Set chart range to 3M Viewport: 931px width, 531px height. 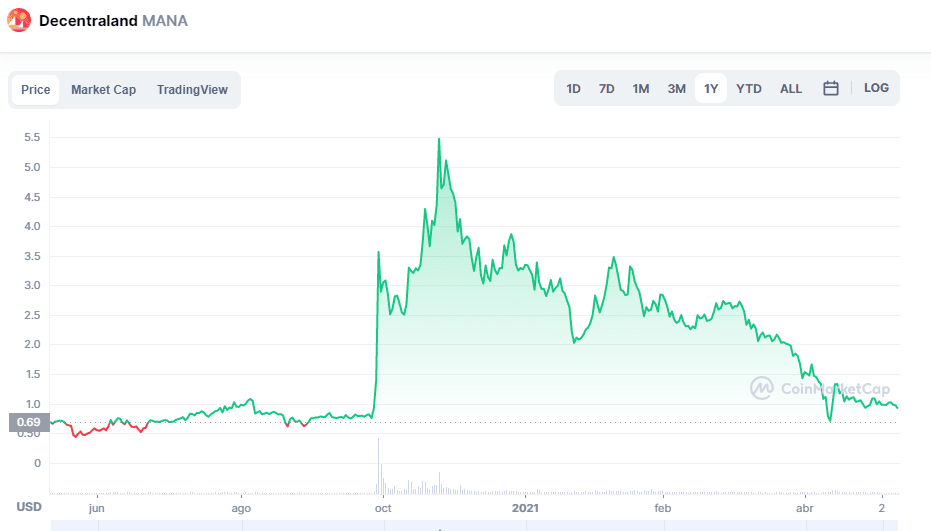pos(676,88)
